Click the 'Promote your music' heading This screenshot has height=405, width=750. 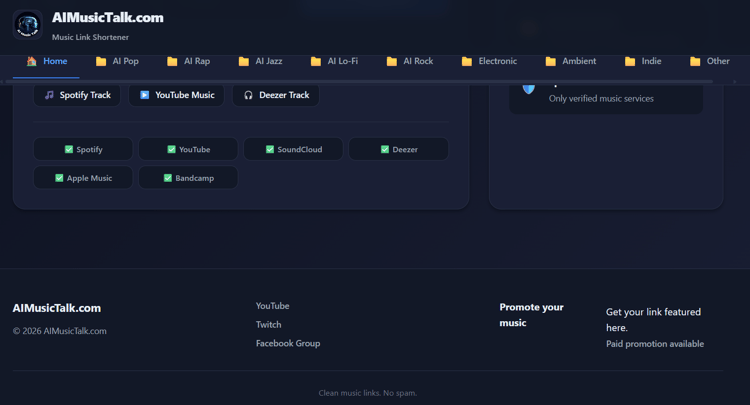tap(531, 315)
